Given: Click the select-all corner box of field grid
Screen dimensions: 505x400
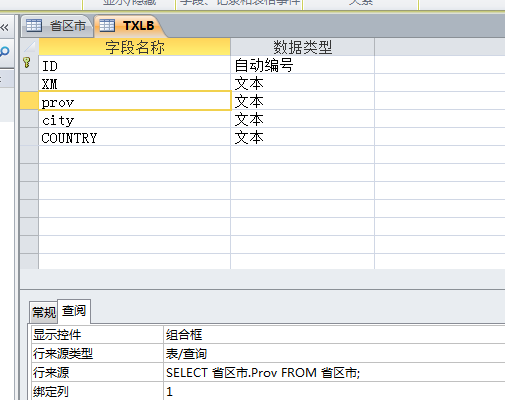Looking at the screenshot, I should tap(29, 47).
